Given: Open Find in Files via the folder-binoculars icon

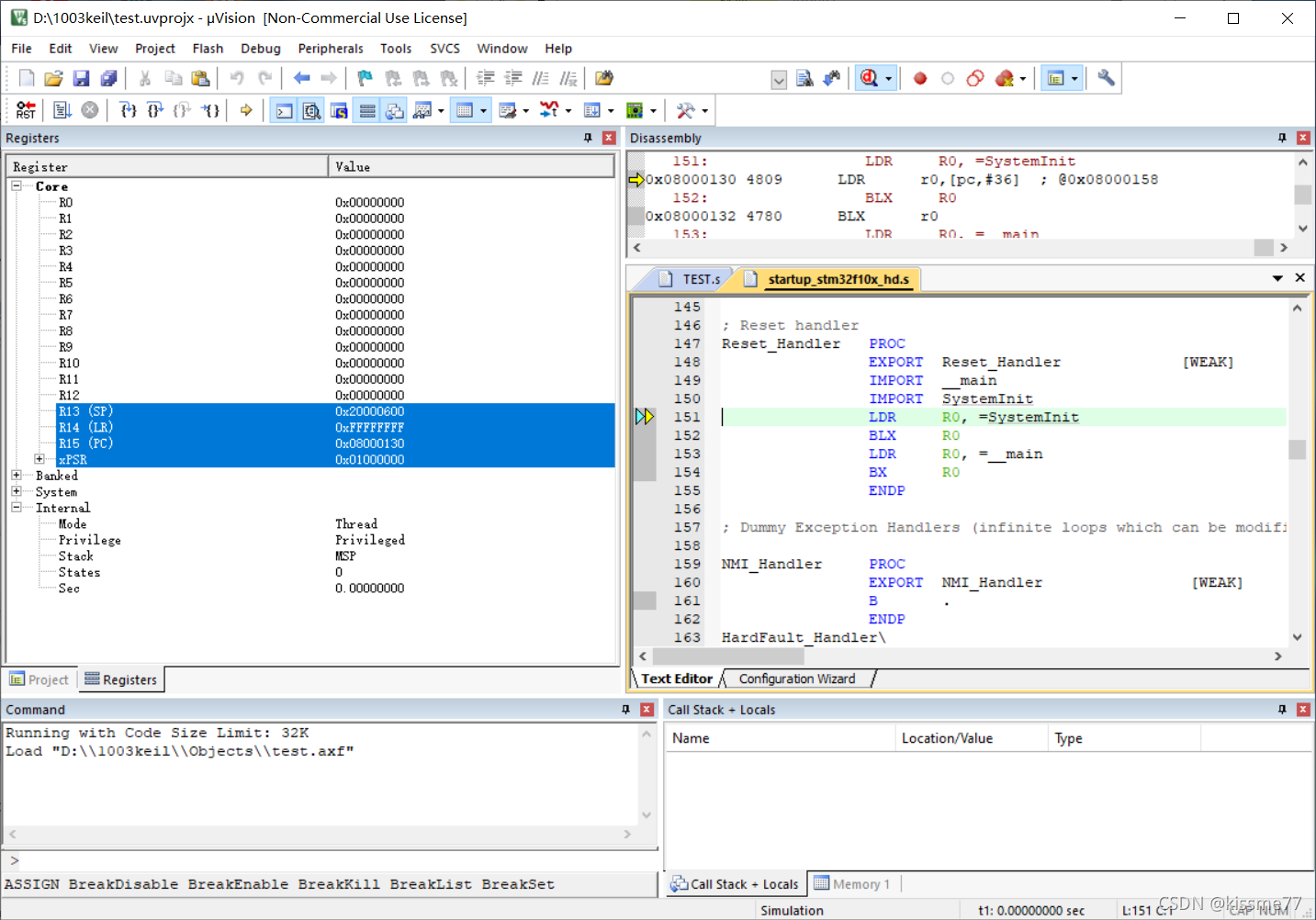Looking at the screenshot, I should coord(604,79).
